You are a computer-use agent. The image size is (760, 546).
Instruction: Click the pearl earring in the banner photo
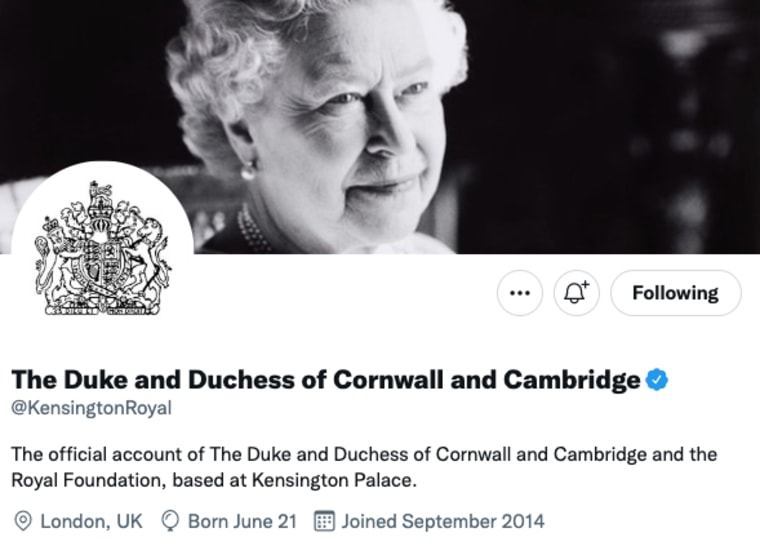point(248,171)
